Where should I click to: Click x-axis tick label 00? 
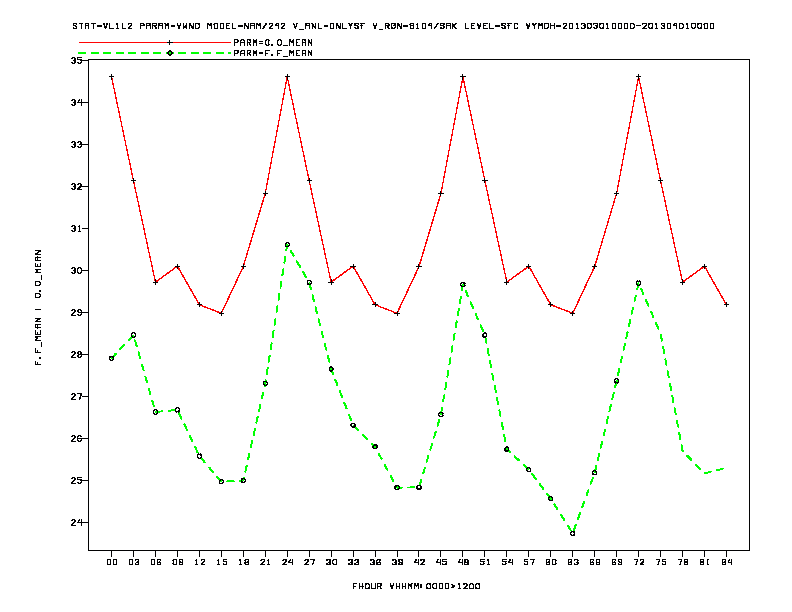coord(112,562)
